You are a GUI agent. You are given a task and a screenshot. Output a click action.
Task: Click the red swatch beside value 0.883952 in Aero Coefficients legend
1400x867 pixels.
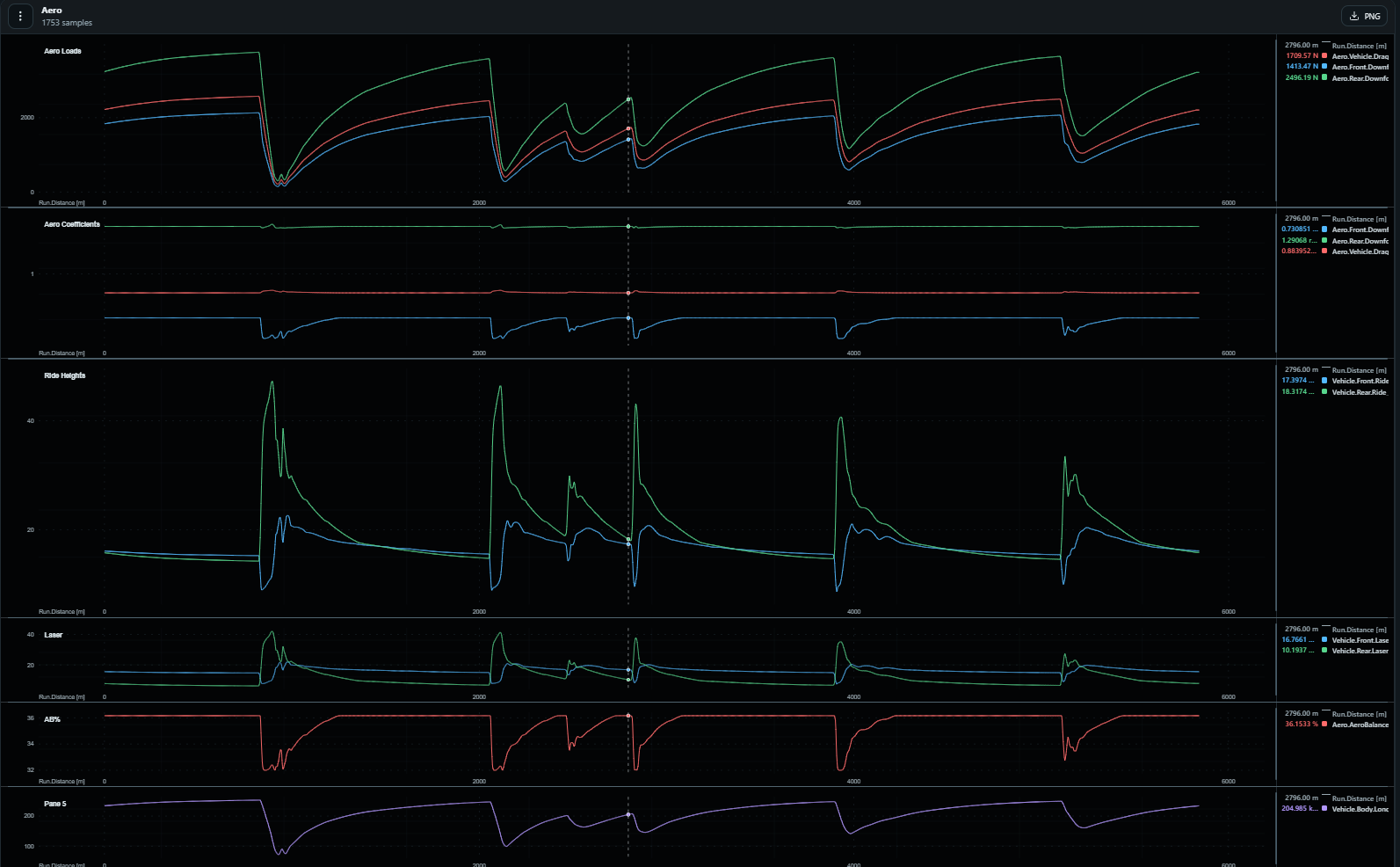[x=1324, y=251]
